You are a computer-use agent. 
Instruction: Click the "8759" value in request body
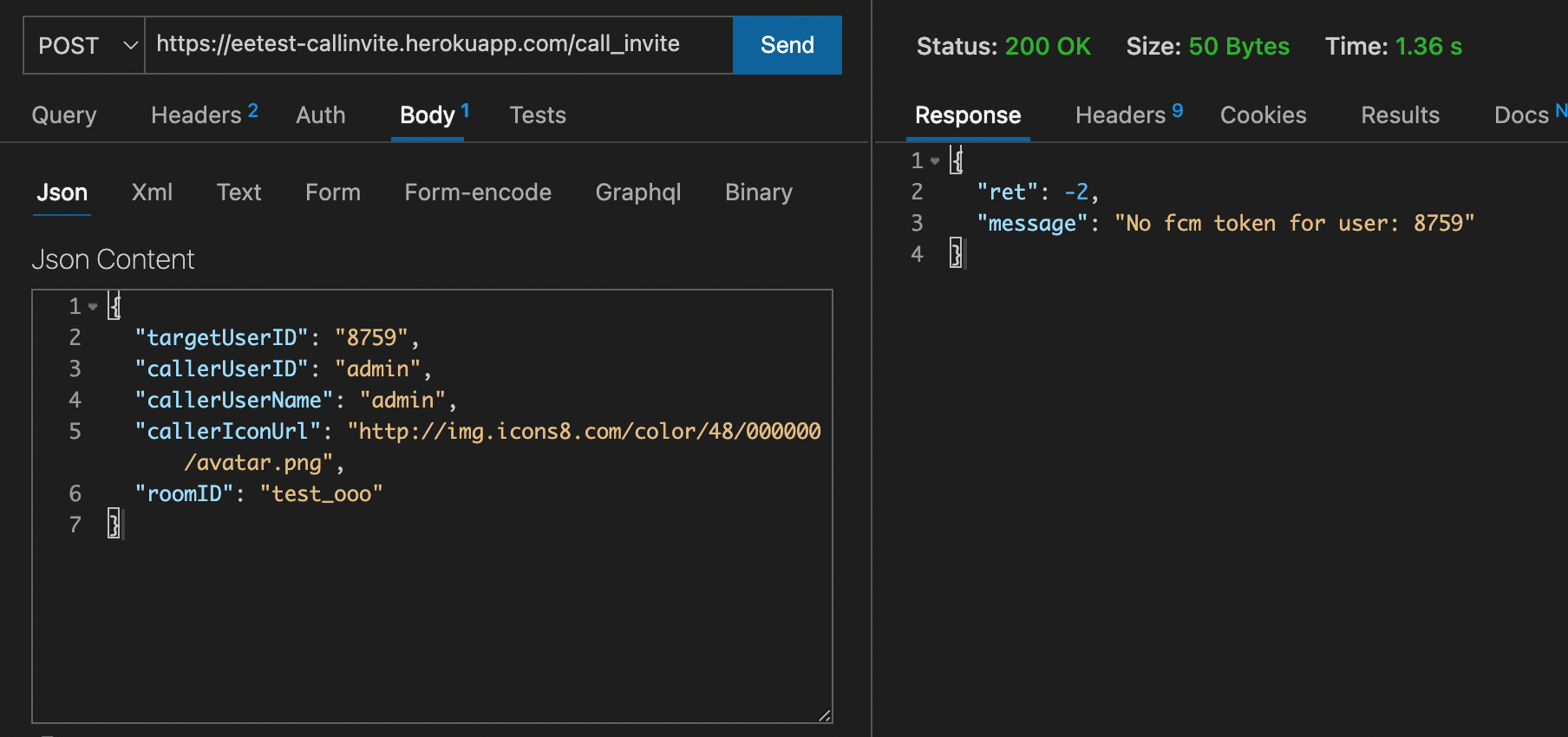coord(371,338)
